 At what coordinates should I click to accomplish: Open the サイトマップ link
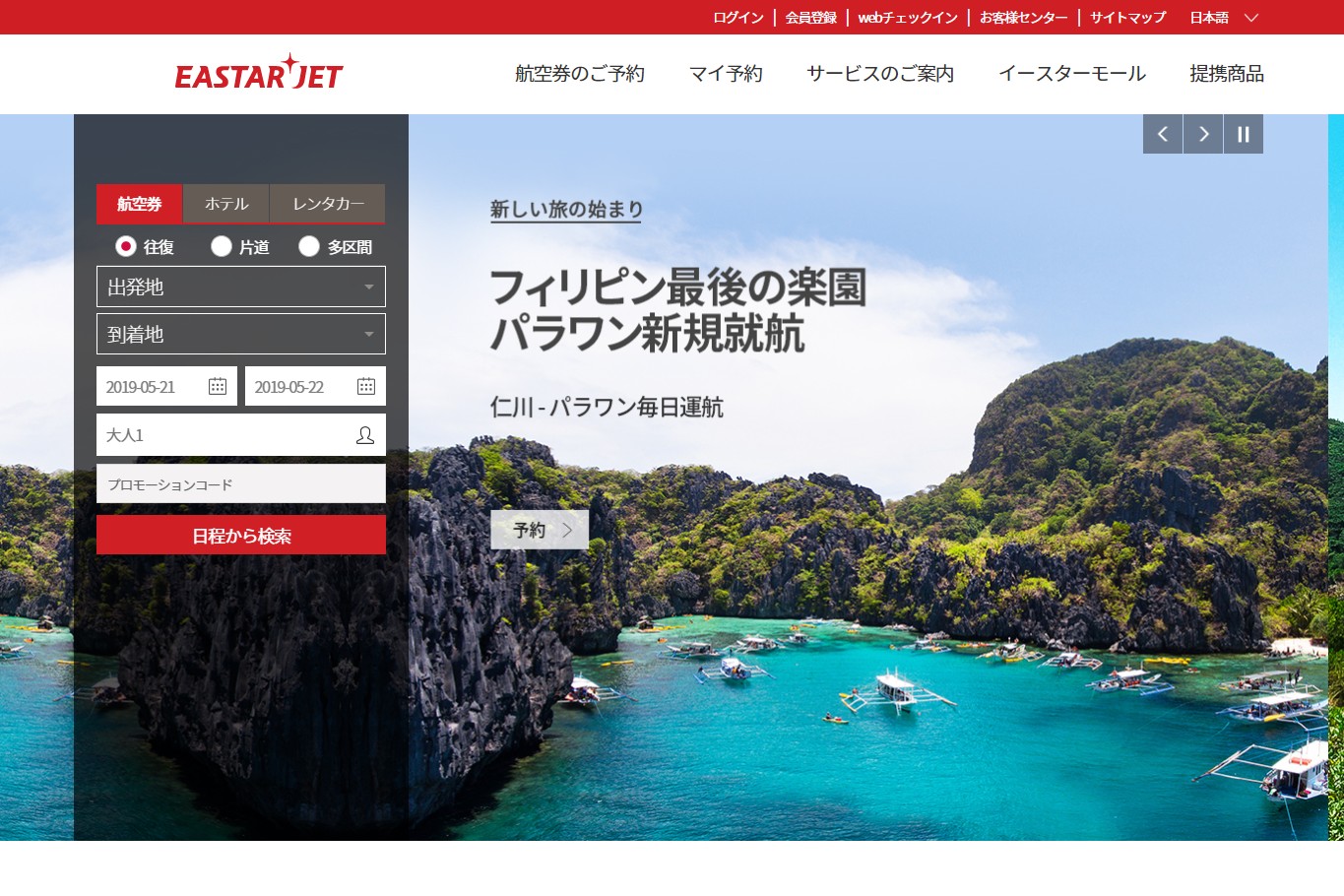click(1128, 18)
